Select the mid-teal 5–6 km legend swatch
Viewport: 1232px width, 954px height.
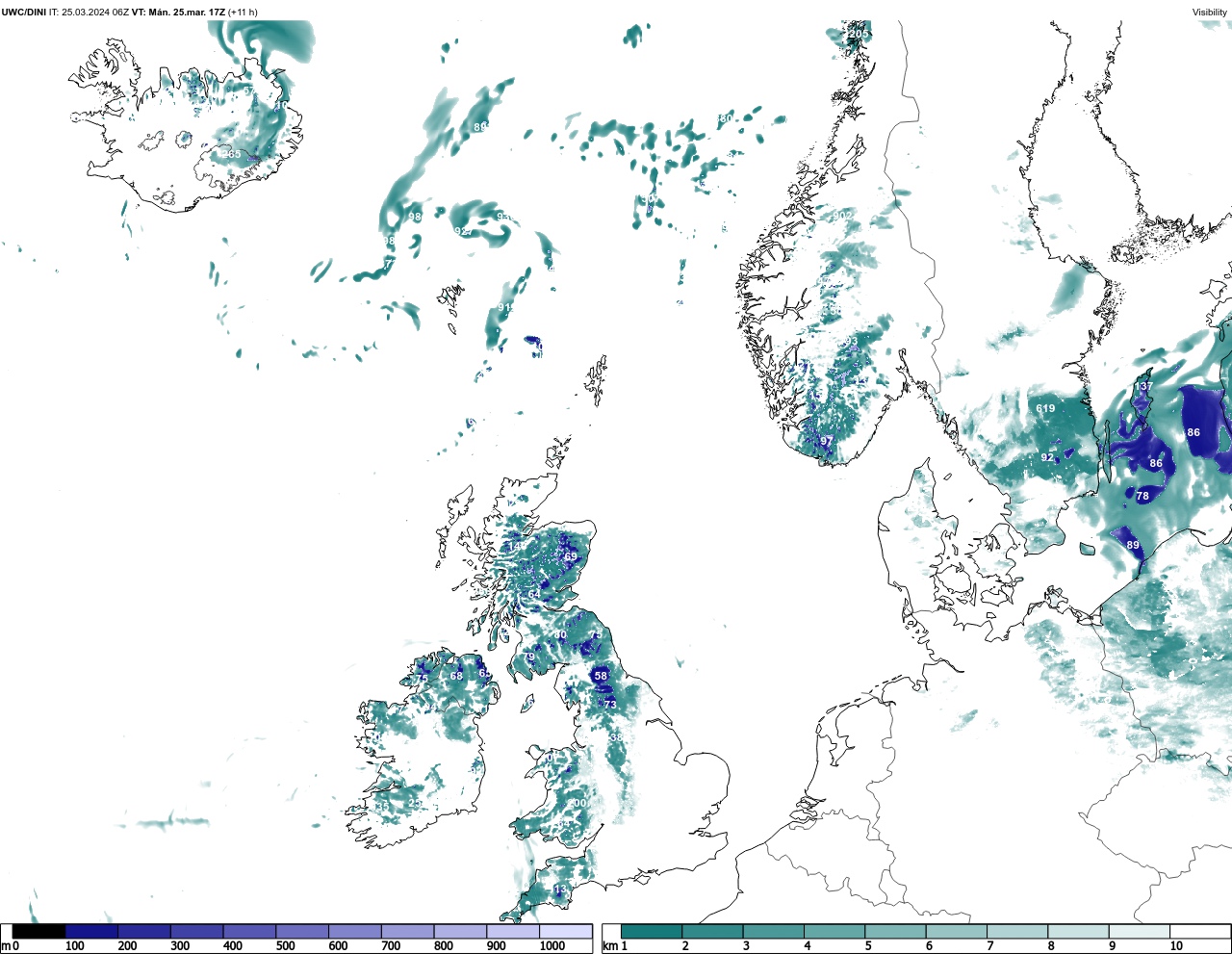(x=895, y=932)
